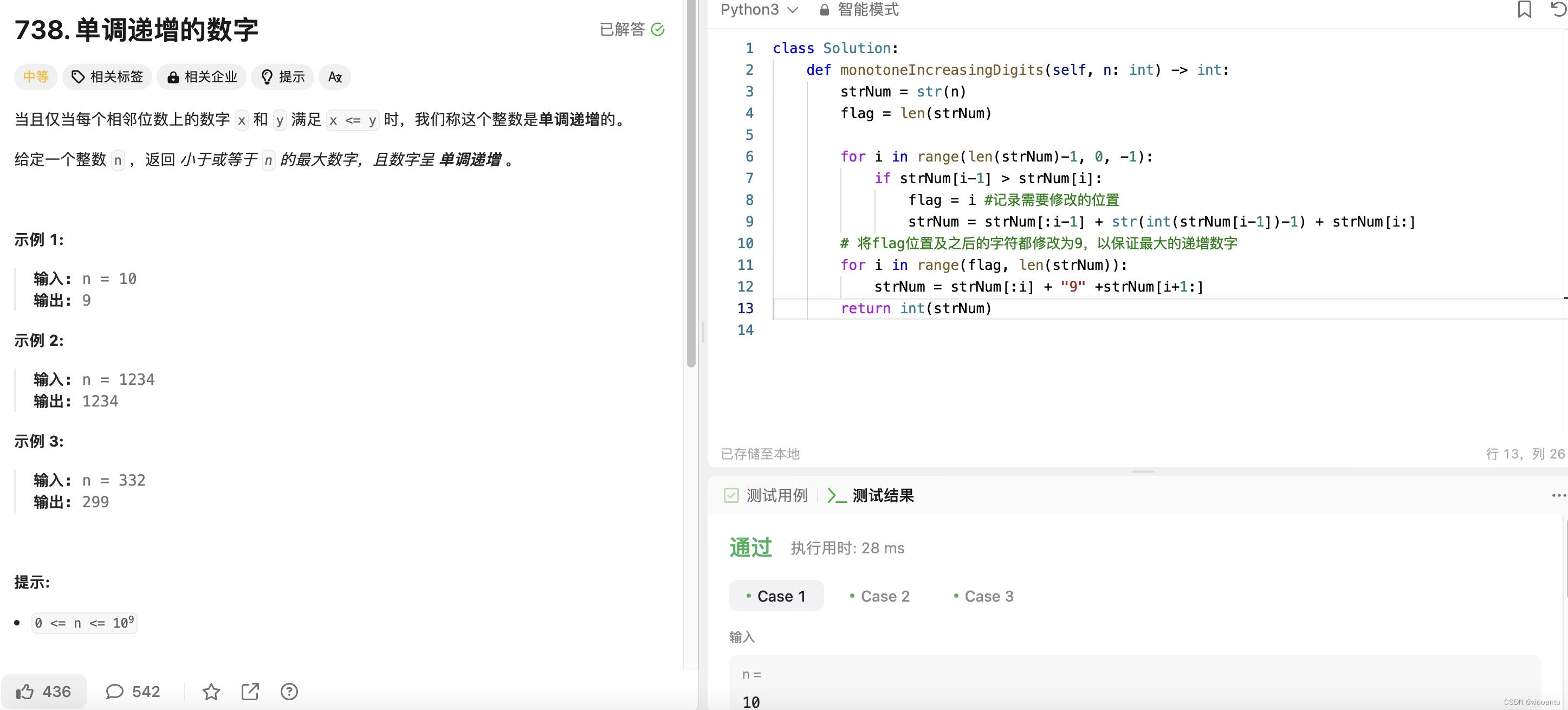Open the comments bubble icon
Viewport: 1568px width, 710px height.
[x=114, y=691]
